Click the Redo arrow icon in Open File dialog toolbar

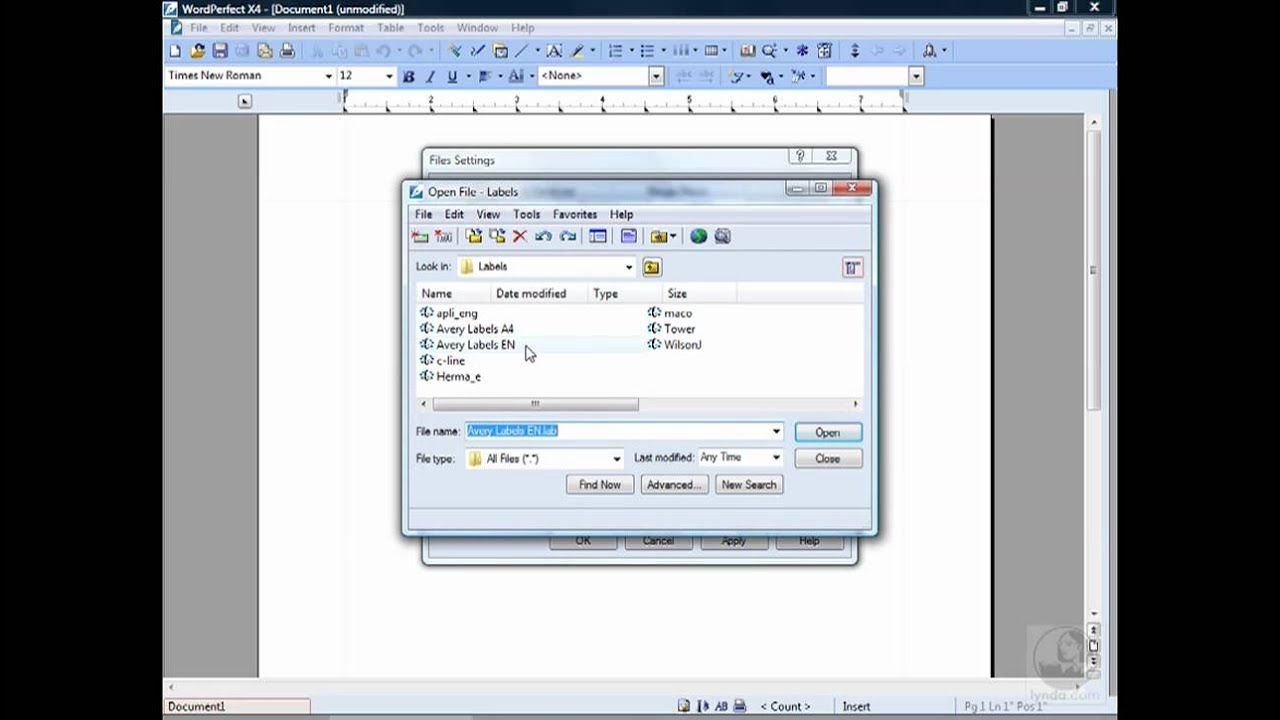click(x=567, y=237)
